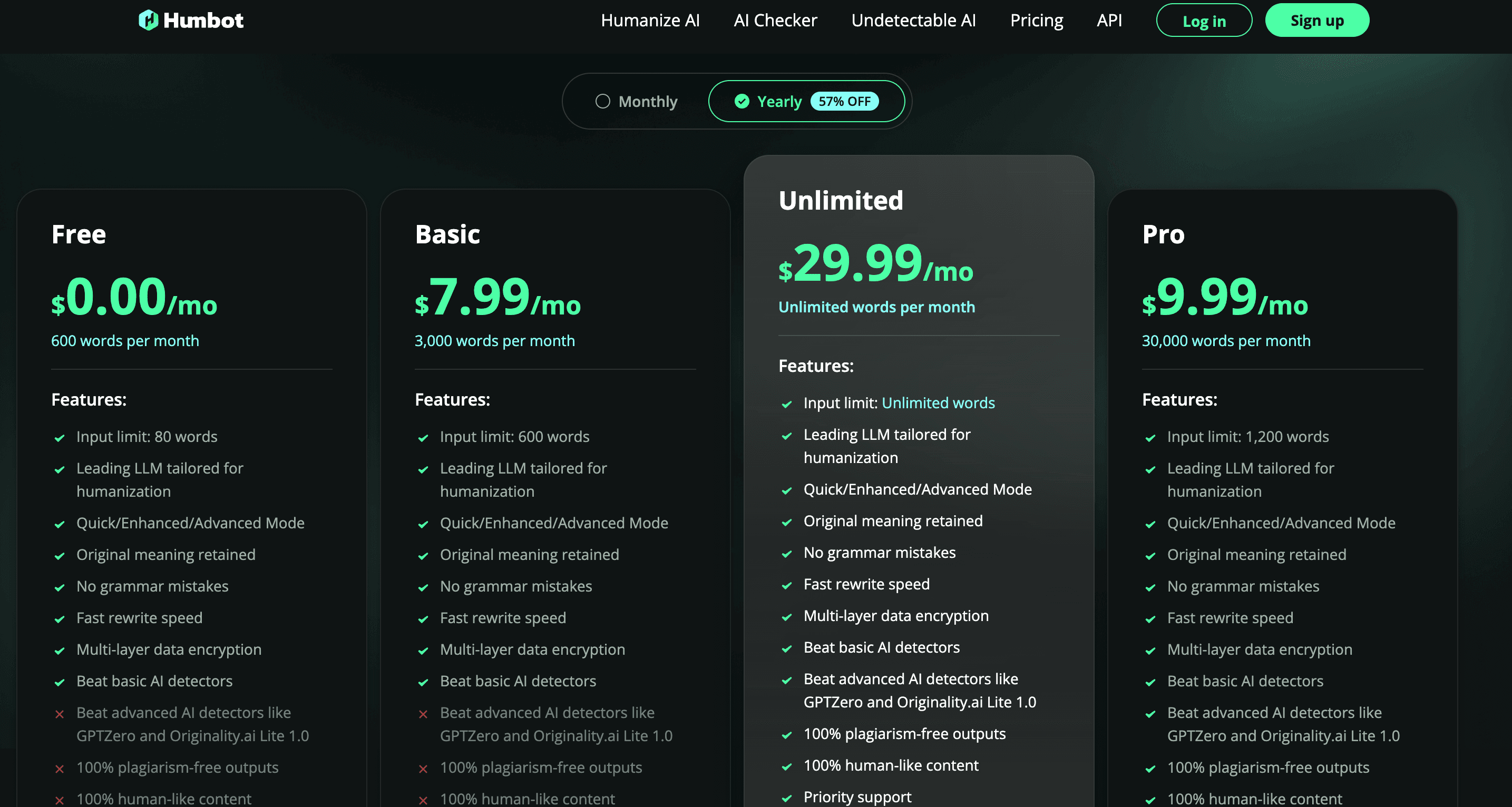Click checkmark next to Pro input limit

click(1150, 438)
